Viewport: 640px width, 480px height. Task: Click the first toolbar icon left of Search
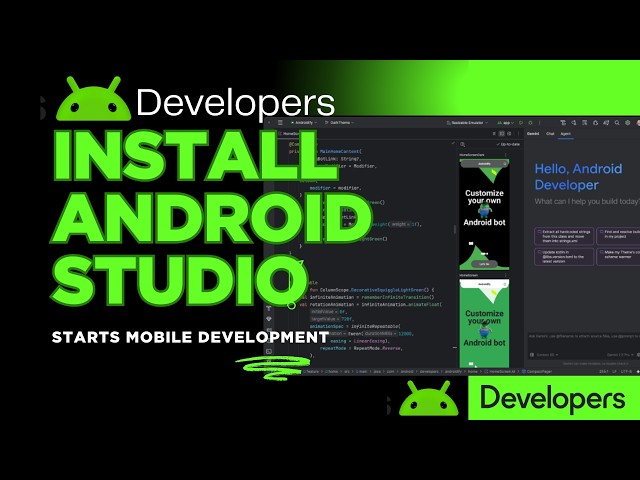coord(563,122)
